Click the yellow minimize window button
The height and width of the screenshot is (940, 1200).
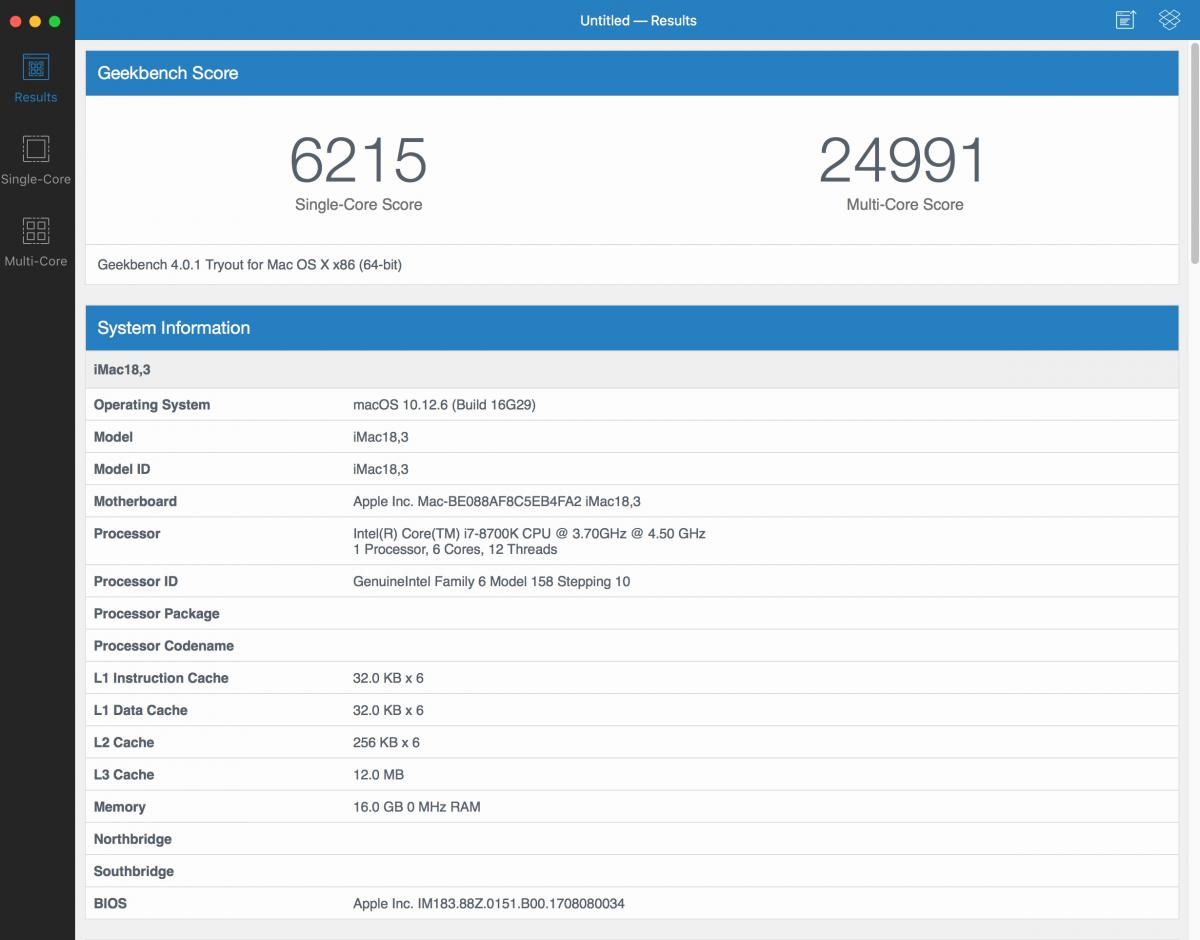(x=35, y=21)
